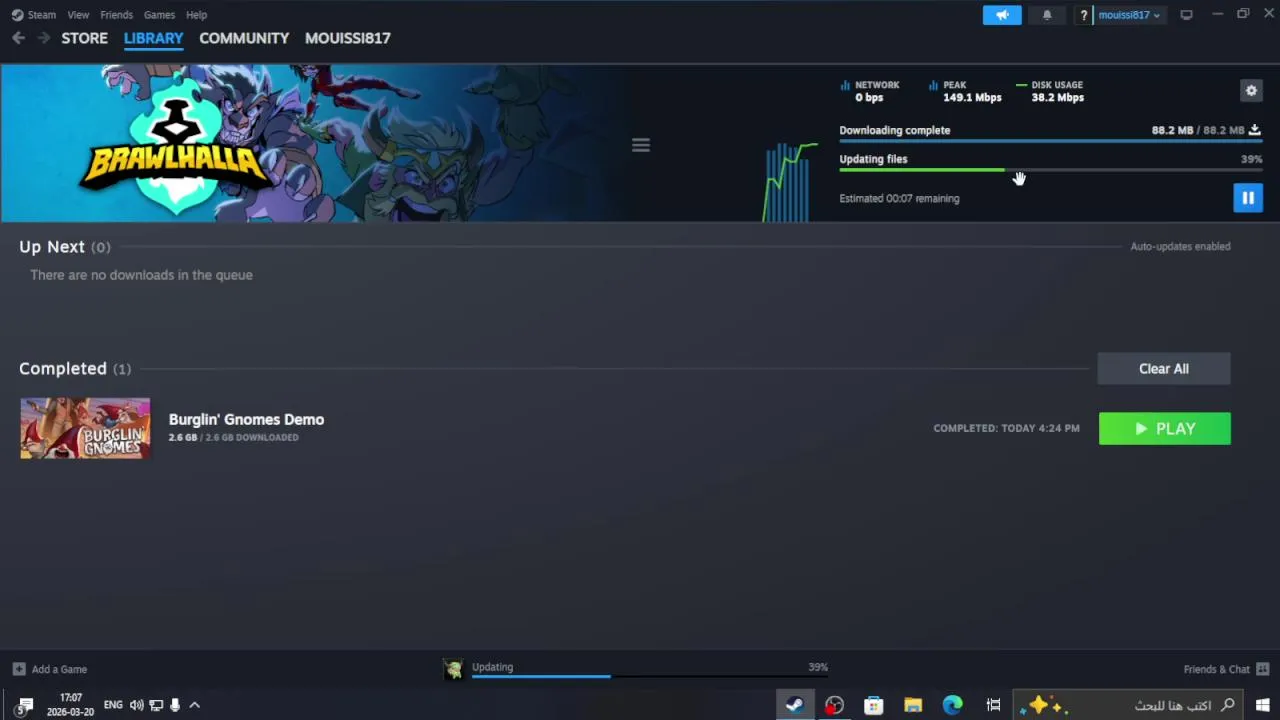Image resolution: width=1280 pixels, height=720 pixels.
Task: Open Task View in the taskbar
Action: point(993,705)
